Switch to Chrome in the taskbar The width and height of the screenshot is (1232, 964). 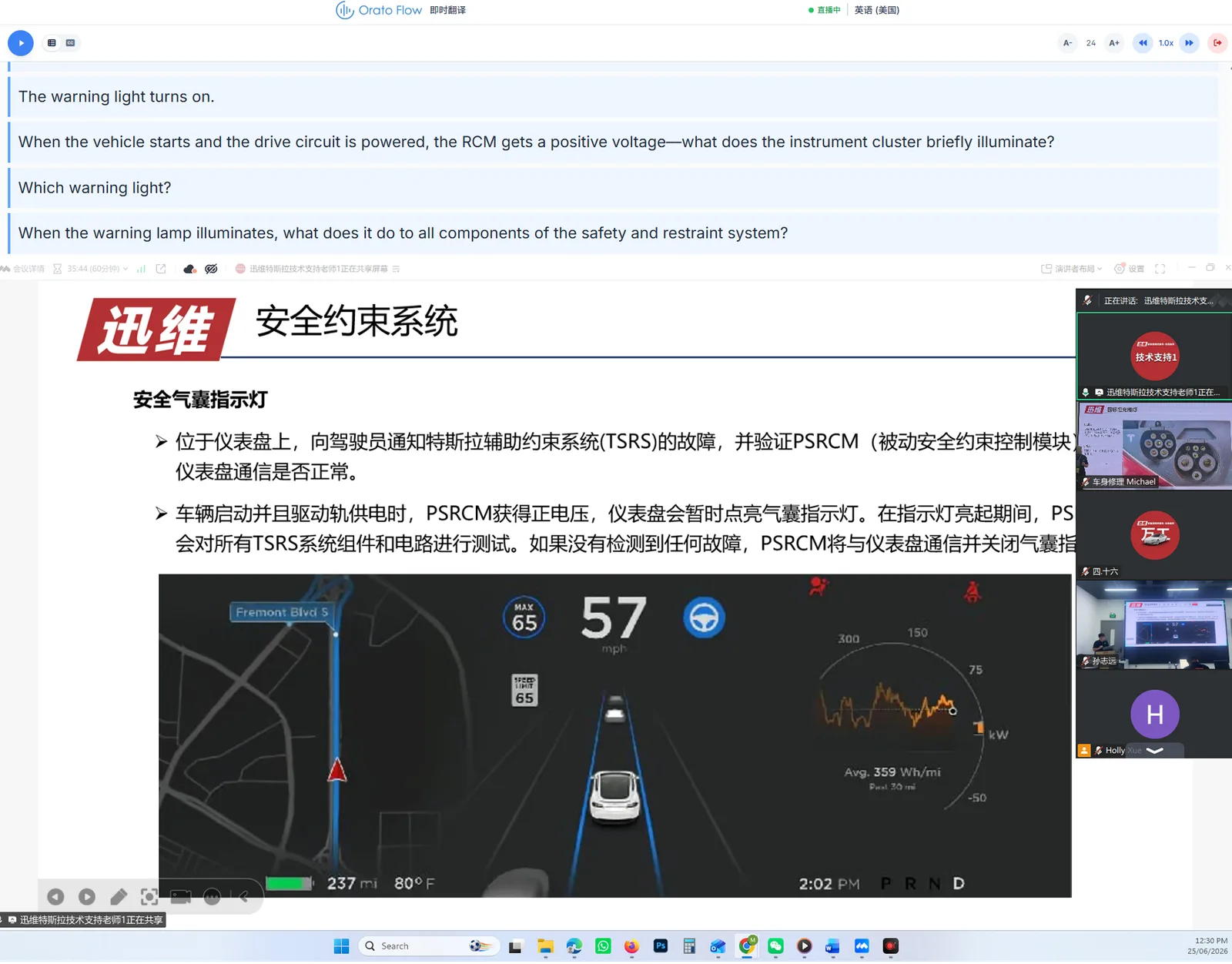(747, 946)
